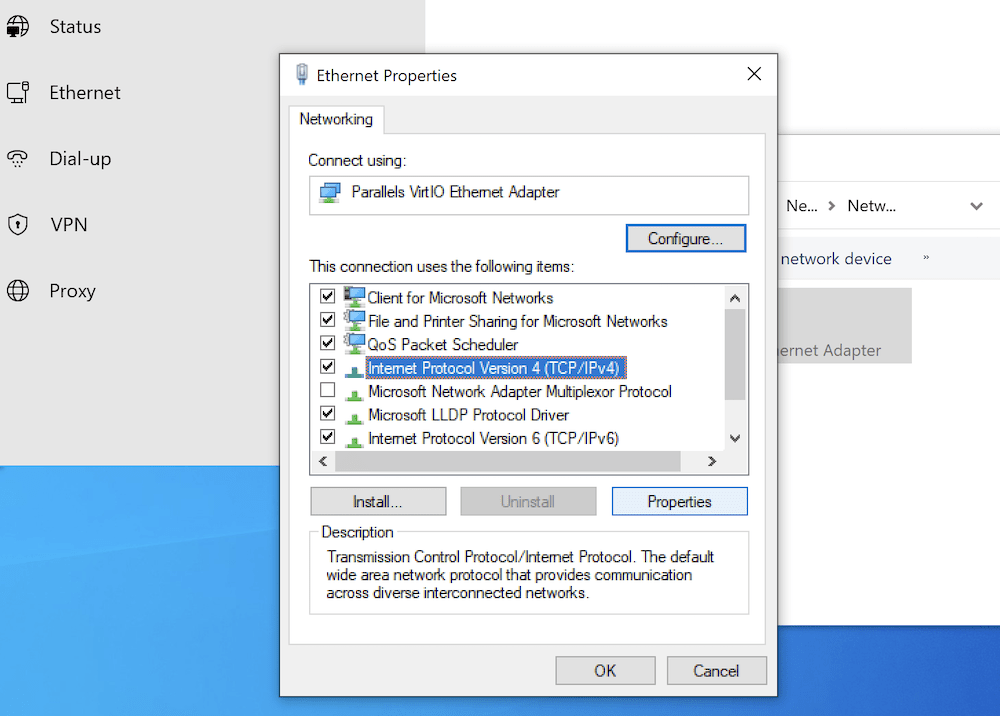
Task: Uncheck QoS Packet Scheduler
Action: 328,342
